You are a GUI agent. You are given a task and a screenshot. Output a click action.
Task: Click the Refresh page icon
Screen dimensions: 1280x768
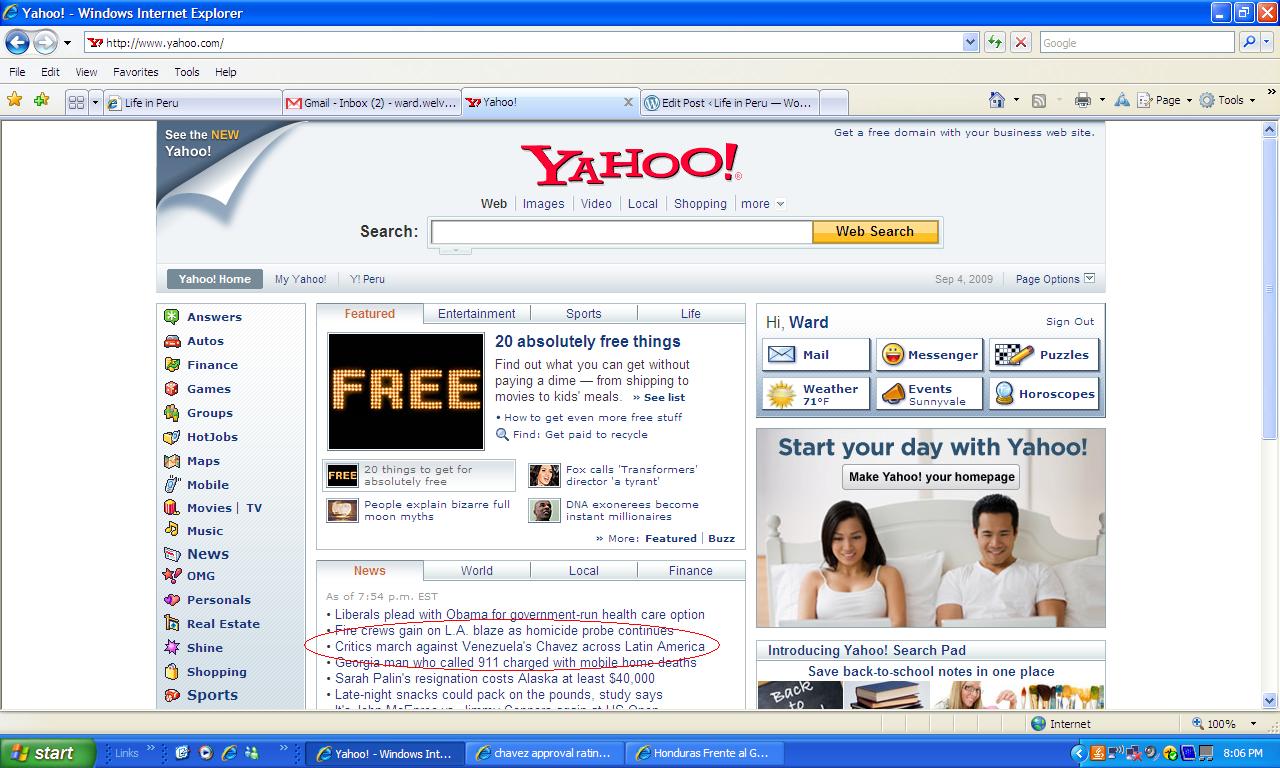(994, 43)
